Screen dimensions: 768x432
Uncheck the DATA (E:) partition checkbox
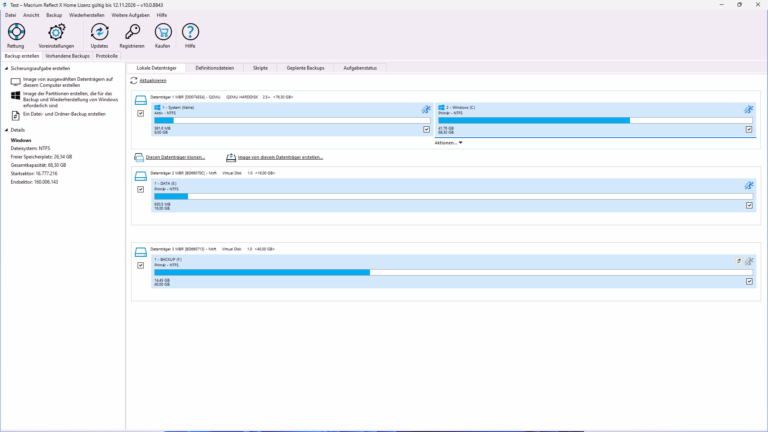click(749, 205)
